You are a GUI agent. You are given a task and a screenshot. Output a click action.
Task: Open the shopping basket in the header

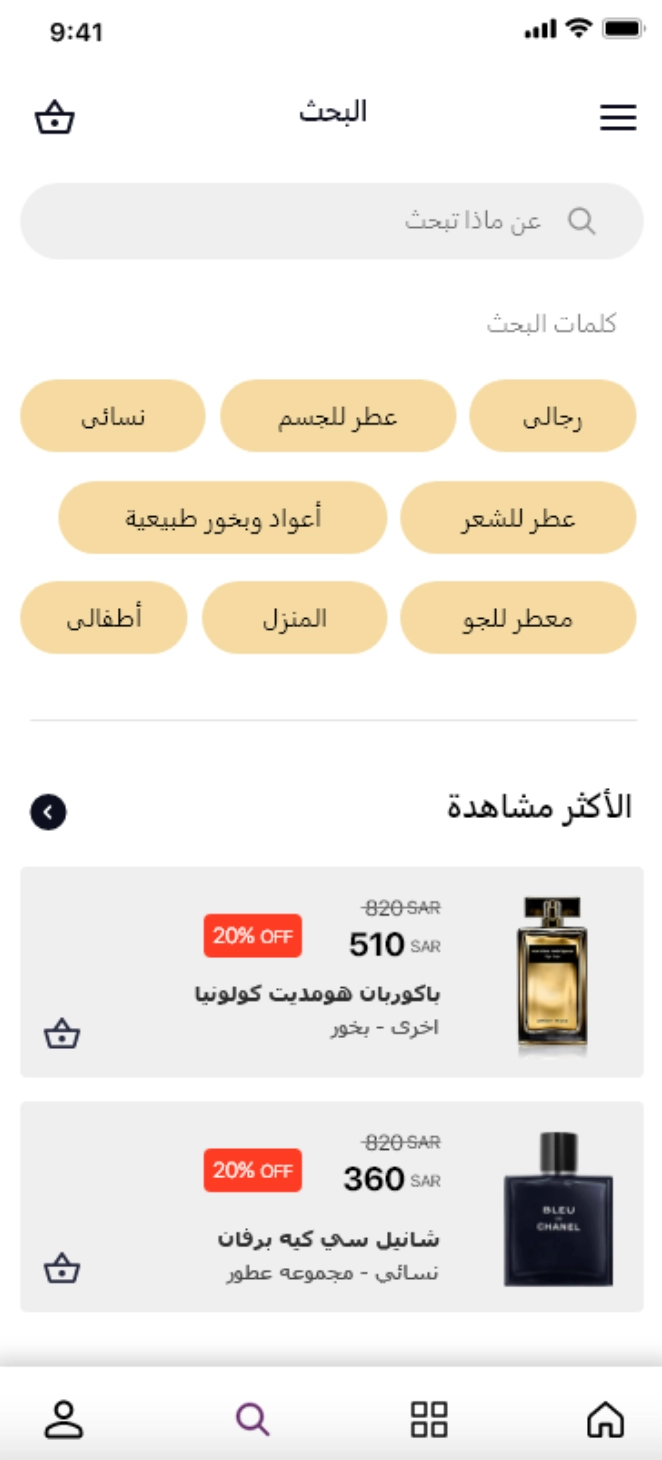55,118
